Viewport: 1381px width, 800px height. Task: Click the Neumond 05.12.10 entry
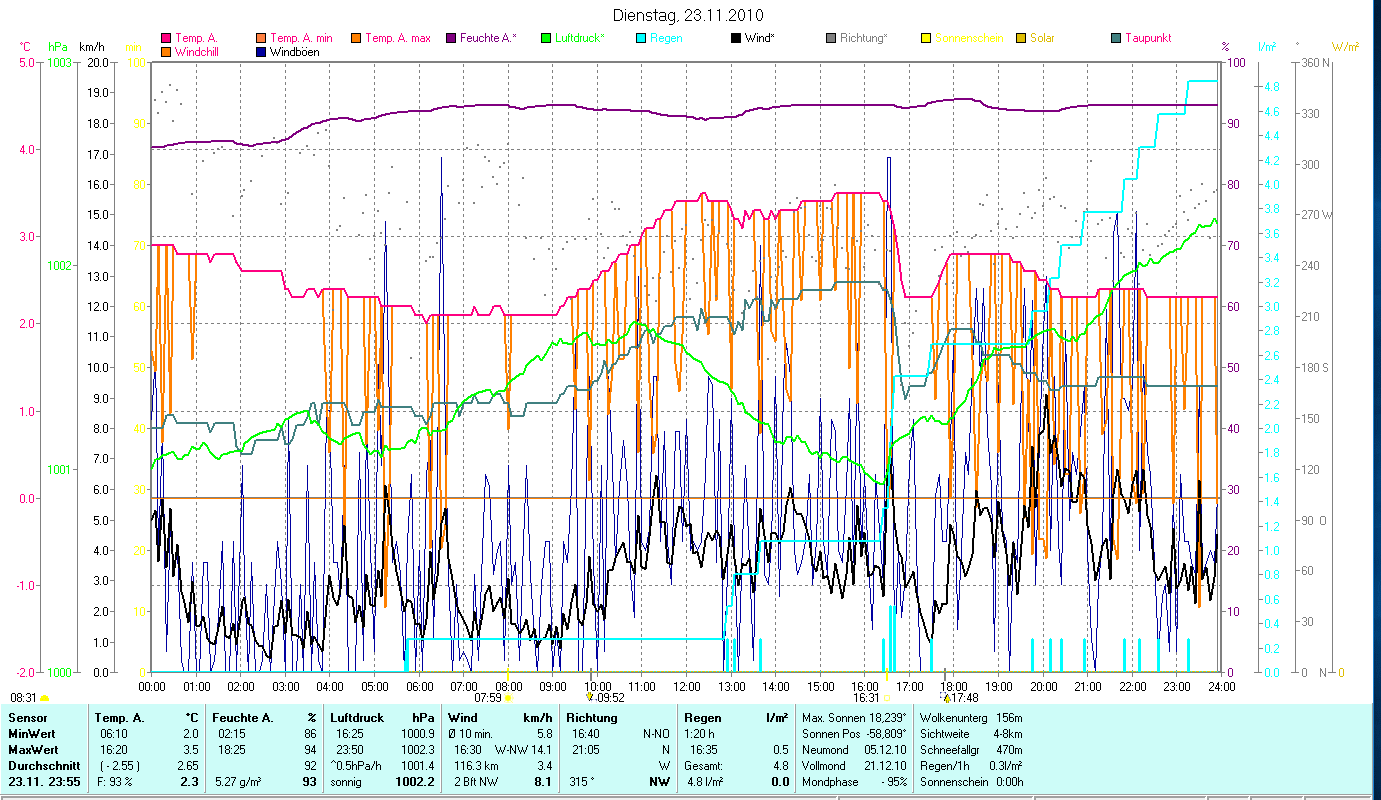pyautogui.click(x=855, y=750)
